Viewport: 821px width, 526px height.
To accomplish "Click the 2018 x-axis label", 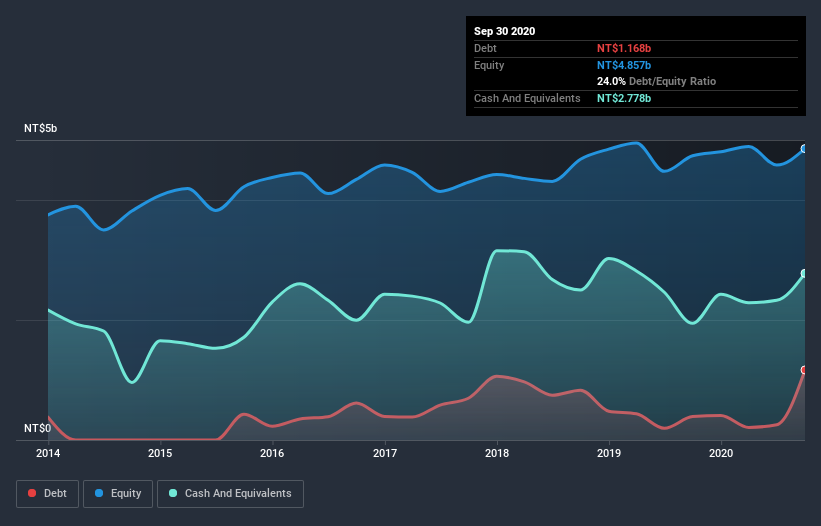I will tap(497, 453).
